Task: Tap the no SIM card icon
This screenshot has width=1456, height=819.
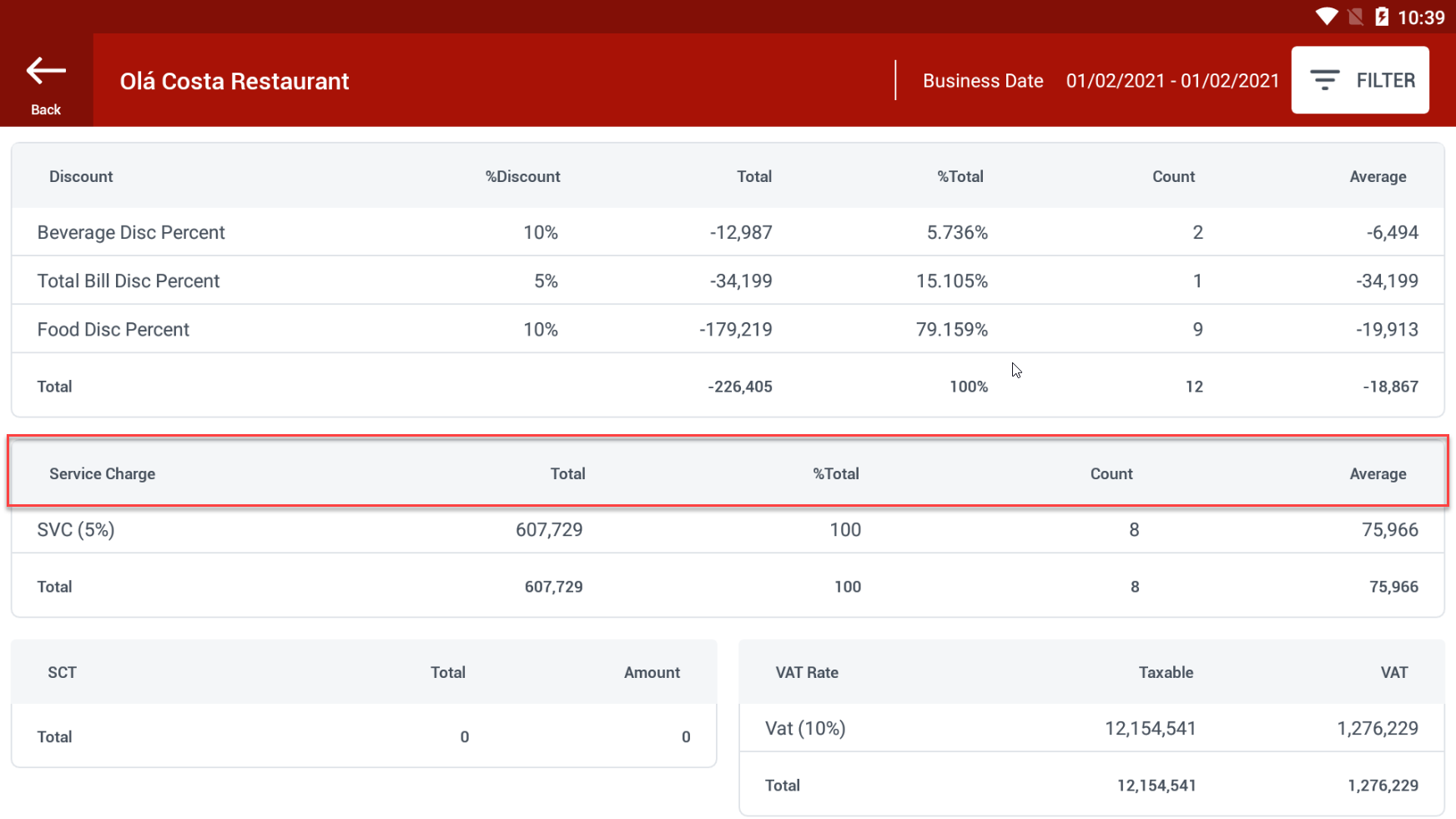Action: [1355, 17]
